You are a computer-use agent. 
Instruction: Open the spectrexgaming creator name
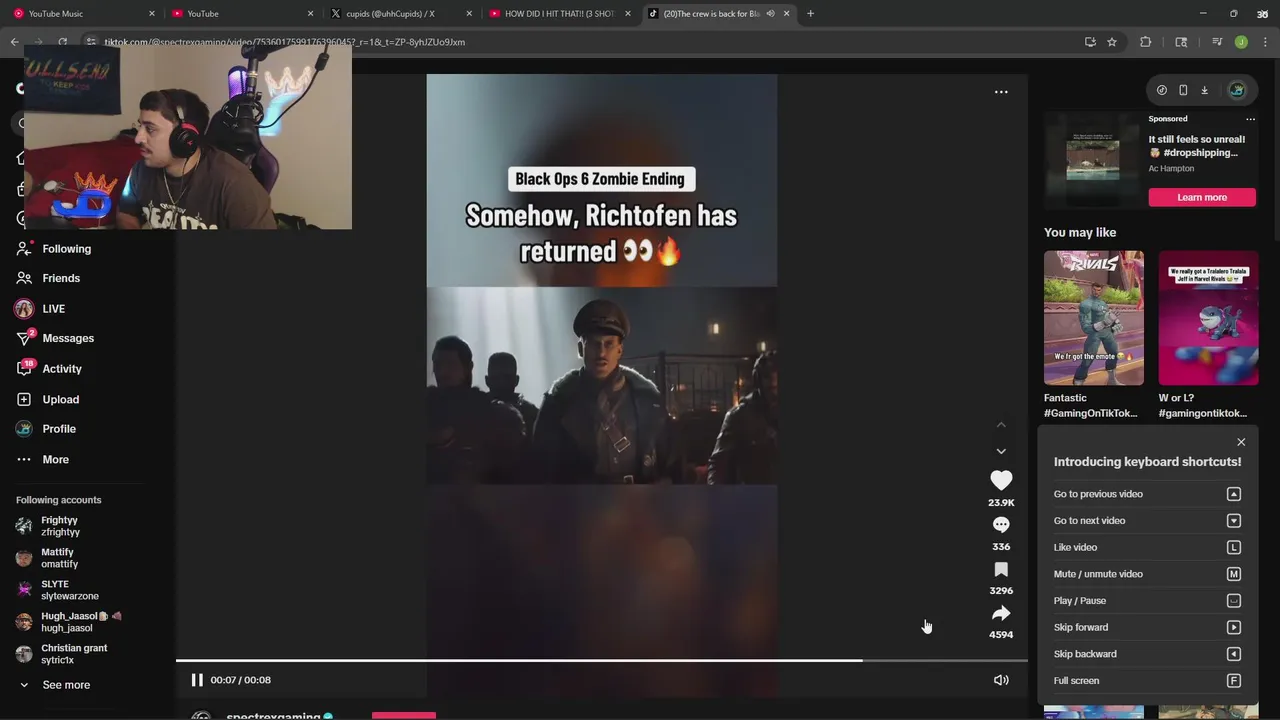273,716
